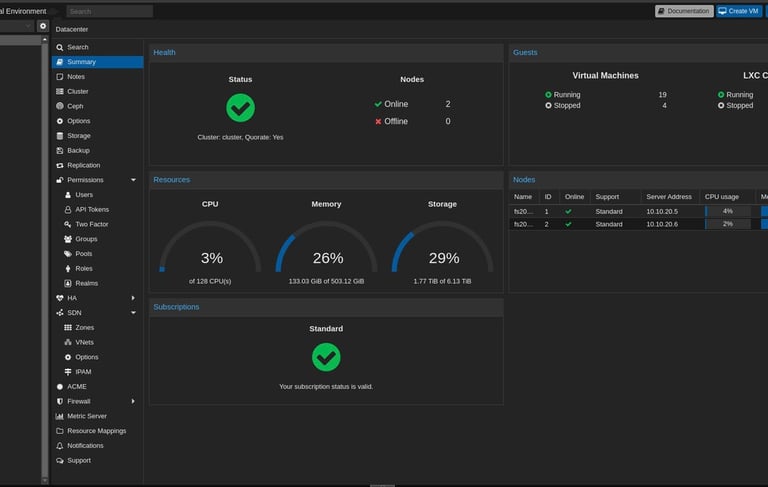Focus the top Search field

coord(109,11)
